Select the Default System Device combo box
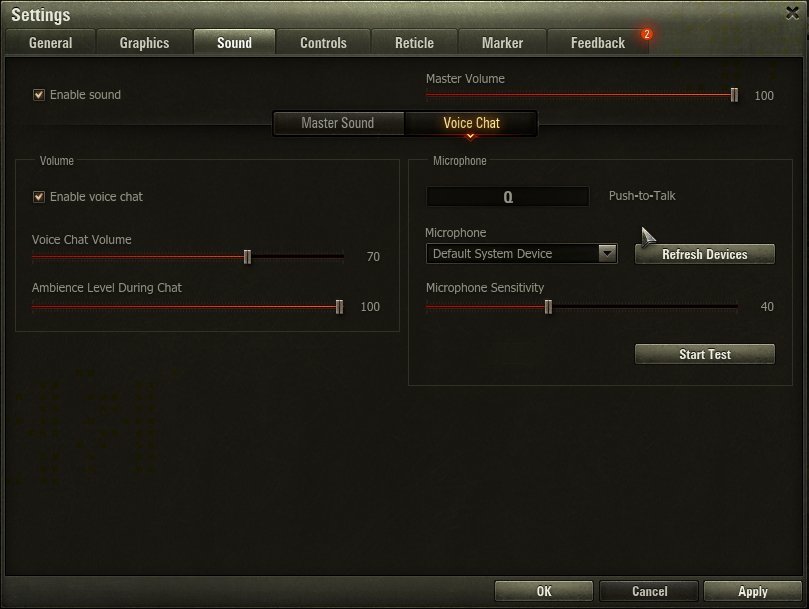 click(x=522, y=253)
